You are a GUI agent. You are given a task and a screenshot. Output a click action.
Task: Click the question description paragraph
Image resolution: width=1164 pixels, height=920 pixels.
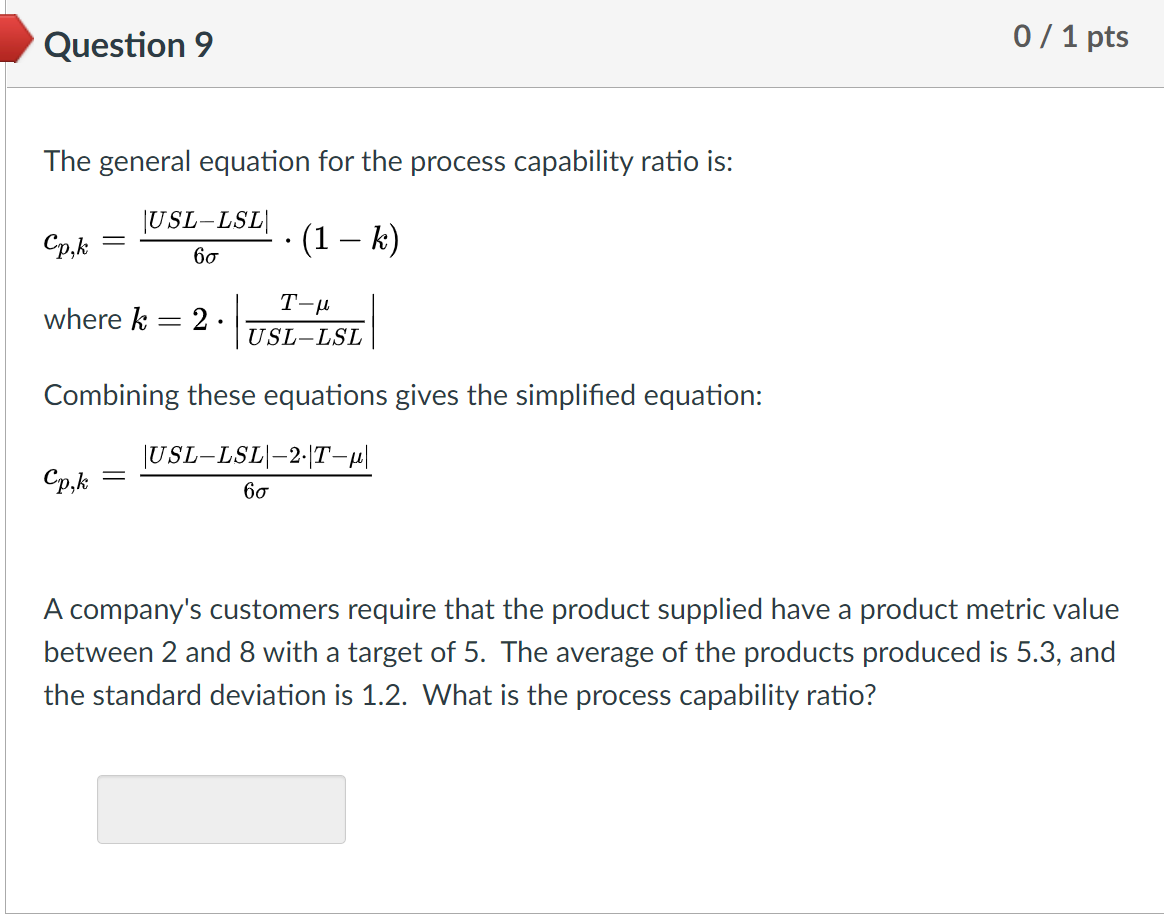click(x=580, y=652)
